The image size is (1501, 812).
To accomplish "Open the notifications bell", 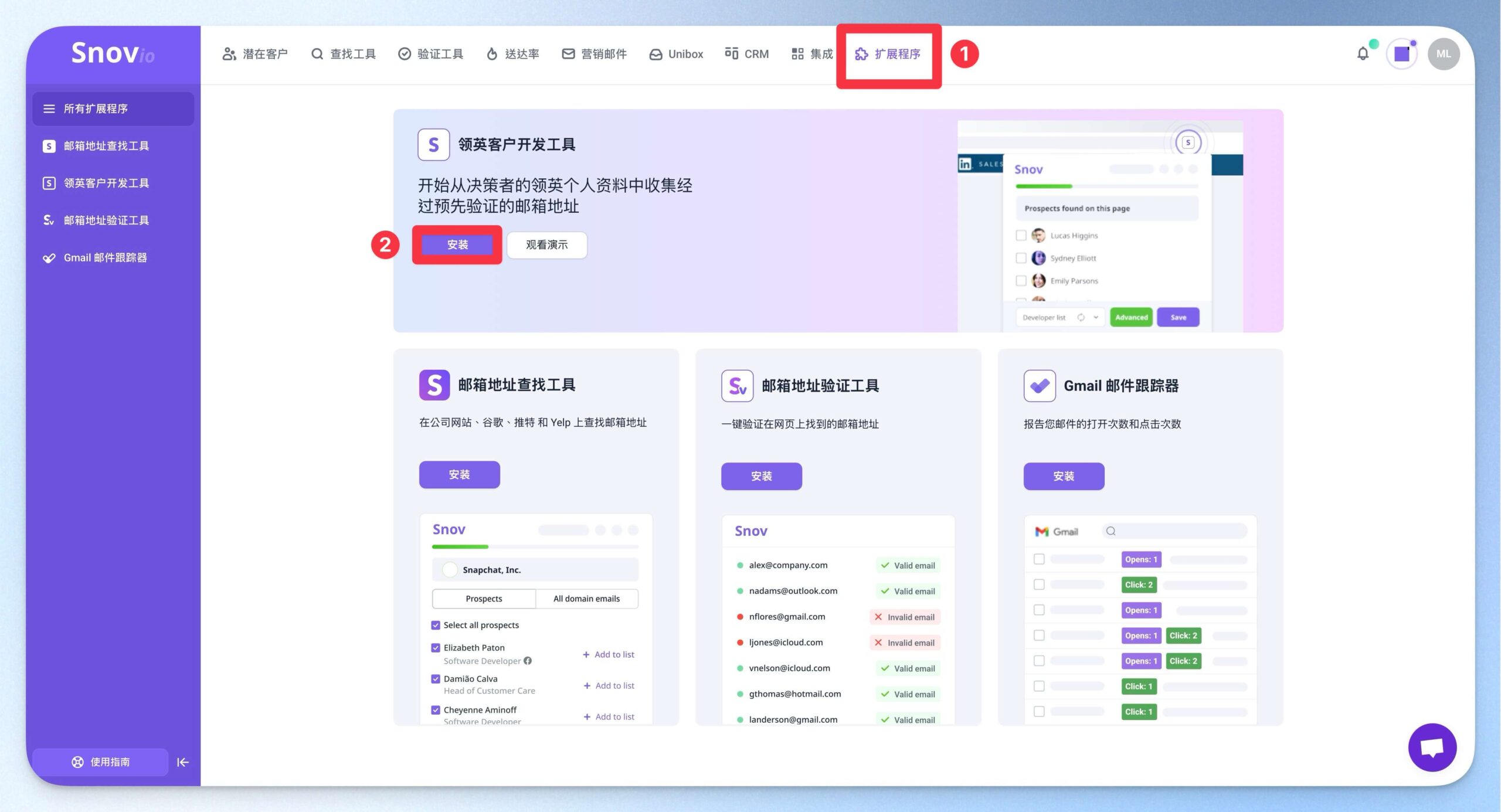I will [1363, 54].
